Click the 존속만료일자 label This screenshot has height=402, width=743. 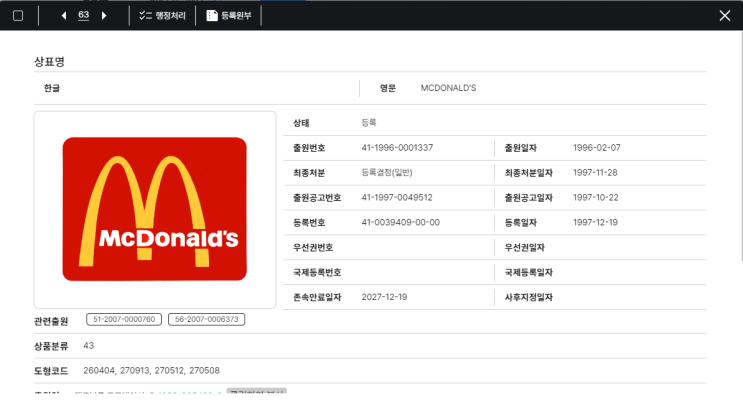(317, 297)
